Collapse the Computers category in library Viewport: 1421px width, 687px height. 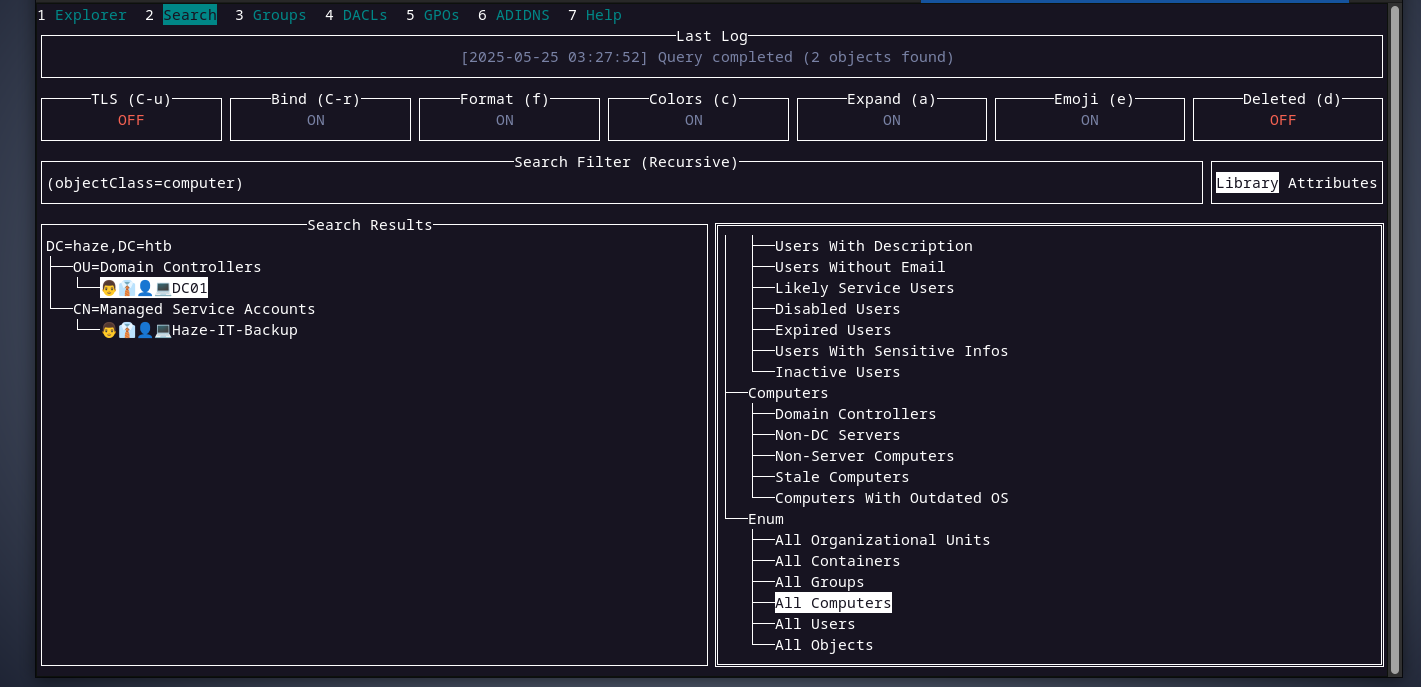coord(788,393)
